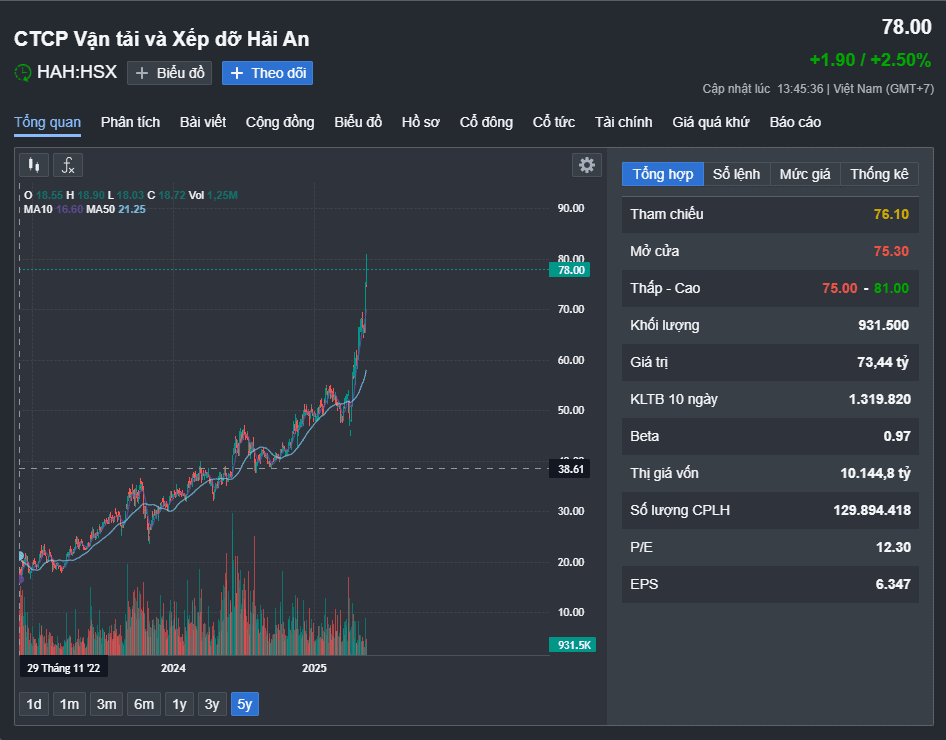Set chart range to 3y
This screenshot has width=946, height=740.
pos(212,704)
